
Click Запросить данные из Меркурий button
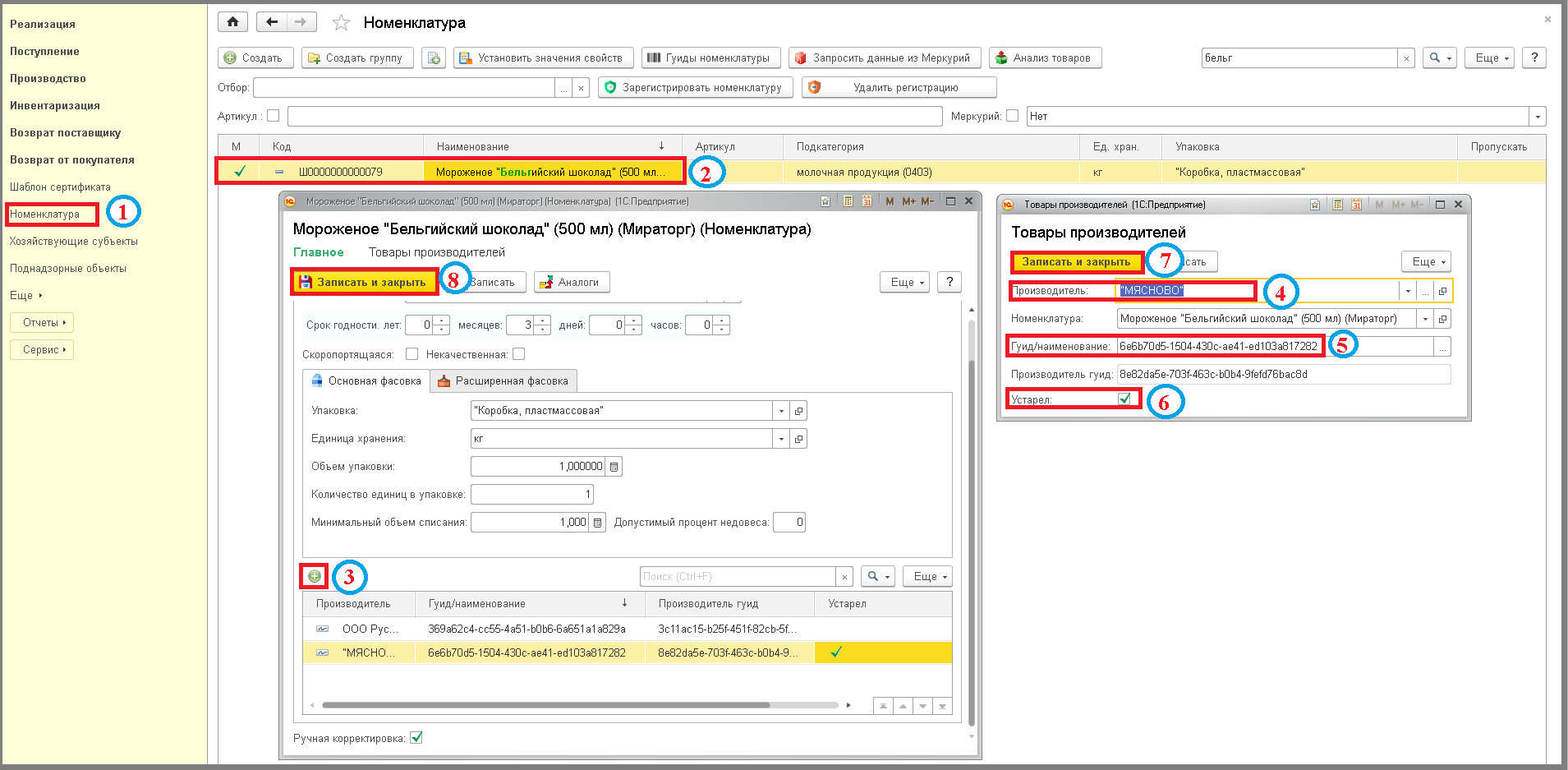[x=884, y=58]
